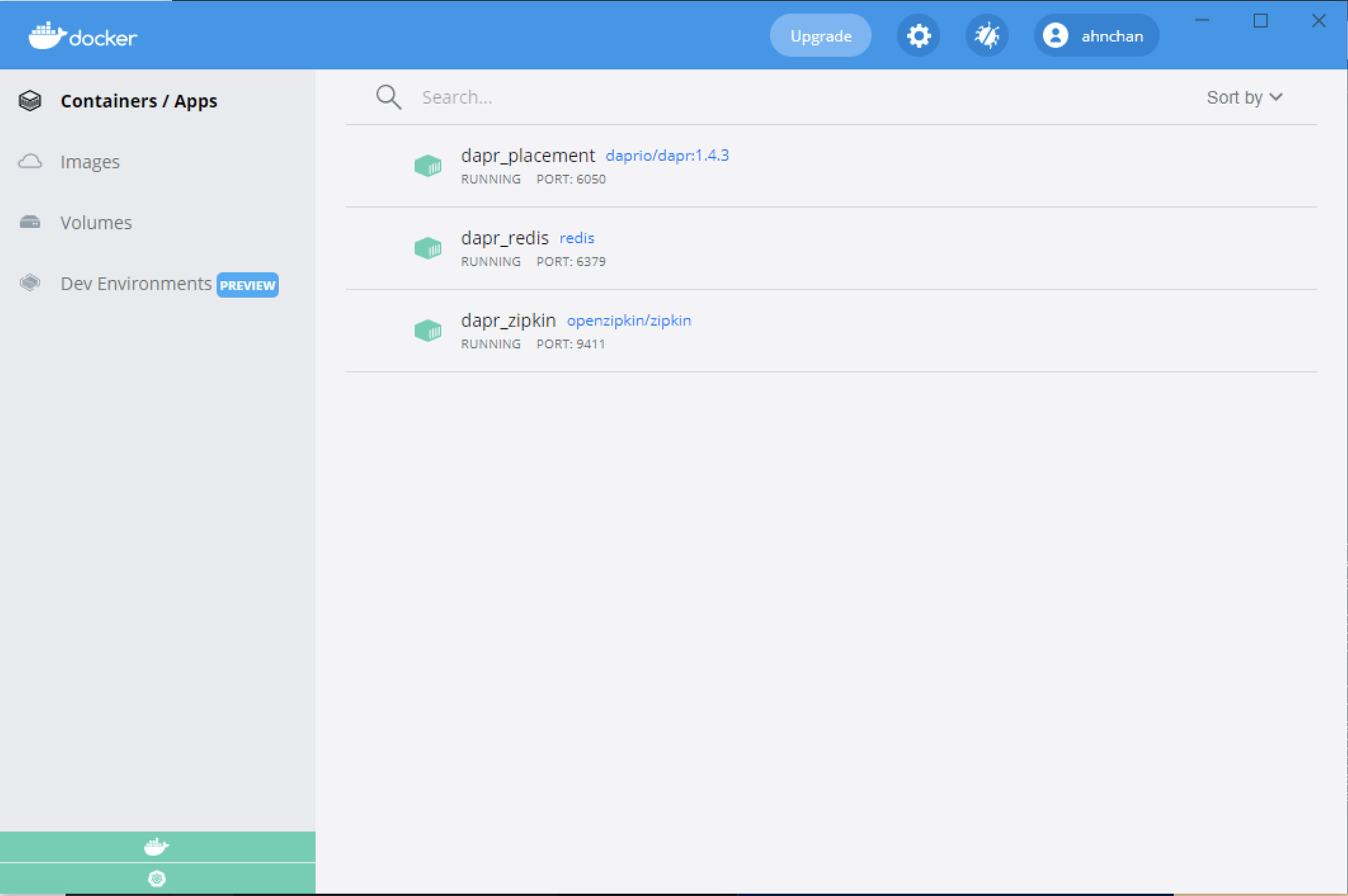Click the search magnifier icon
This screenshot has width=1348, height=896.
pyautogui.click(x=388, y=97)
